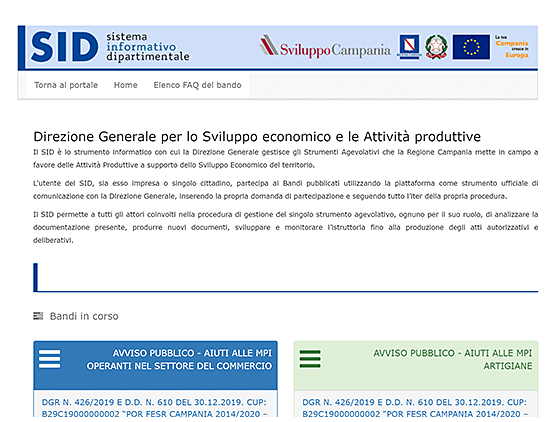Click the Bandi in corso heading
550x422 pixels.
coord(84,316)
